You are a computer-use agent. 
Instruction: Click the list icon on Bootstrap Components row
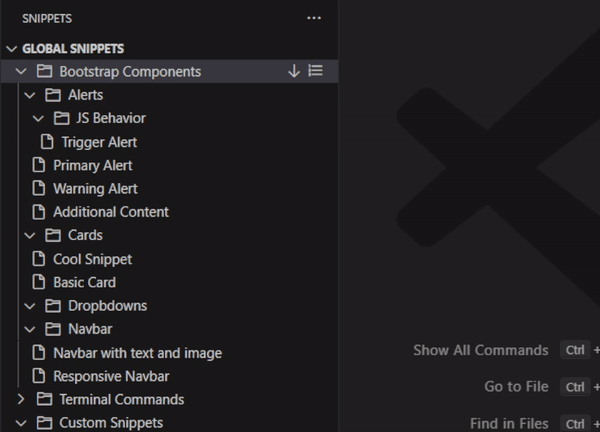click(x=316, y=71)
